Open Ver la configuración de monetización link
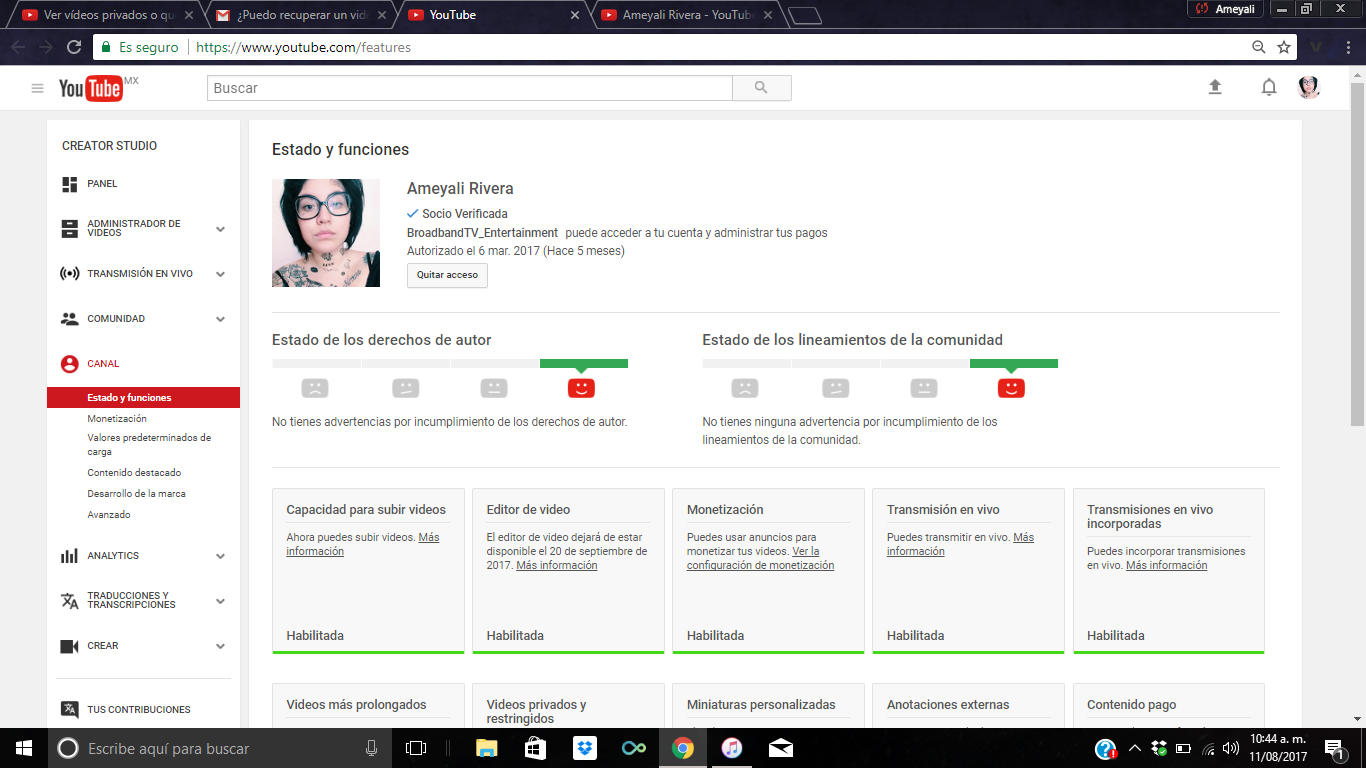 760,559
